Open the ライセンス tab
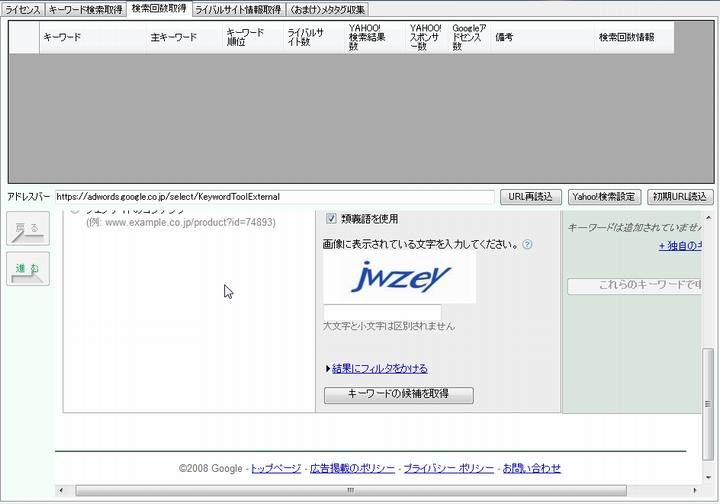This screenshot has height=504, width=720. tap(23, 10)
